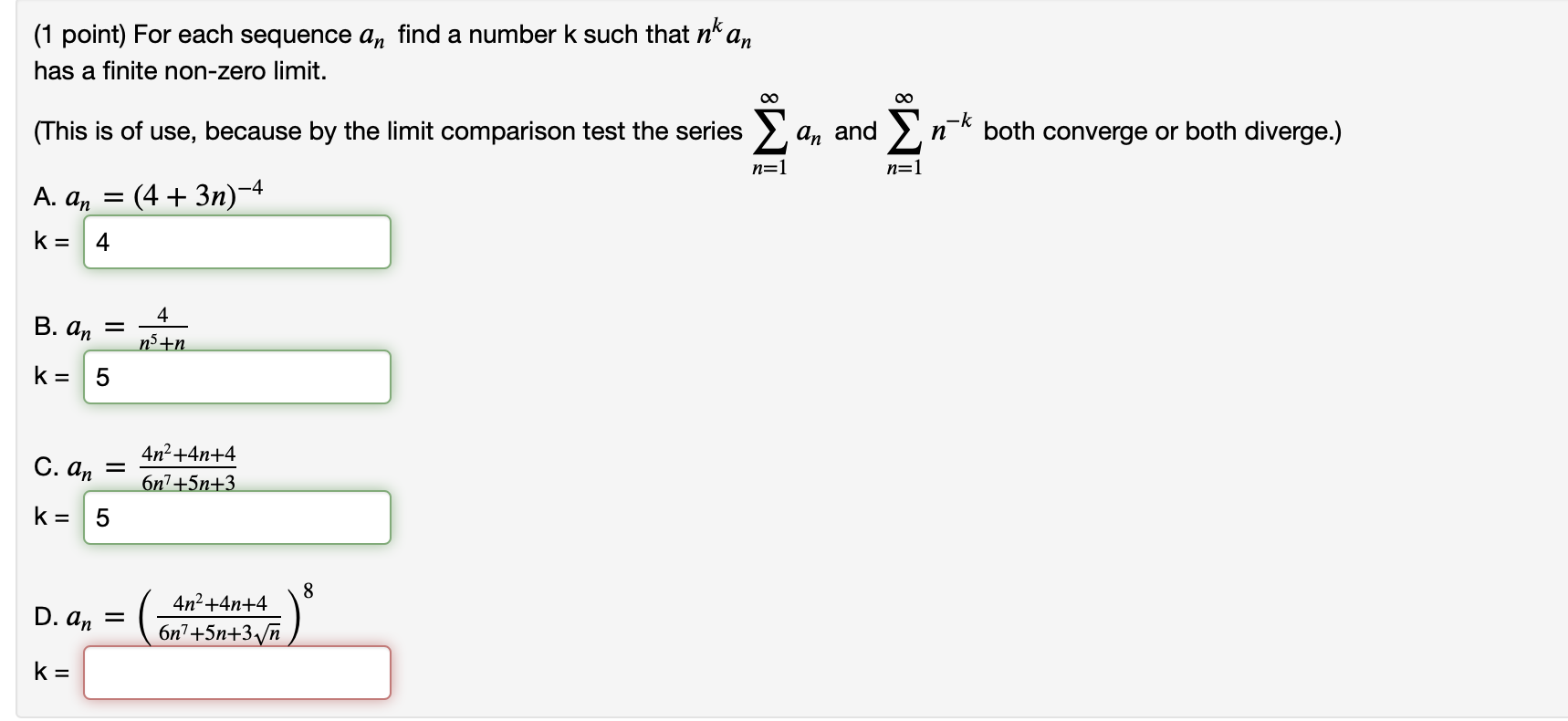Select the answer 5 in part B's box
Viewport: 1568px width, 721px height.
103,377
